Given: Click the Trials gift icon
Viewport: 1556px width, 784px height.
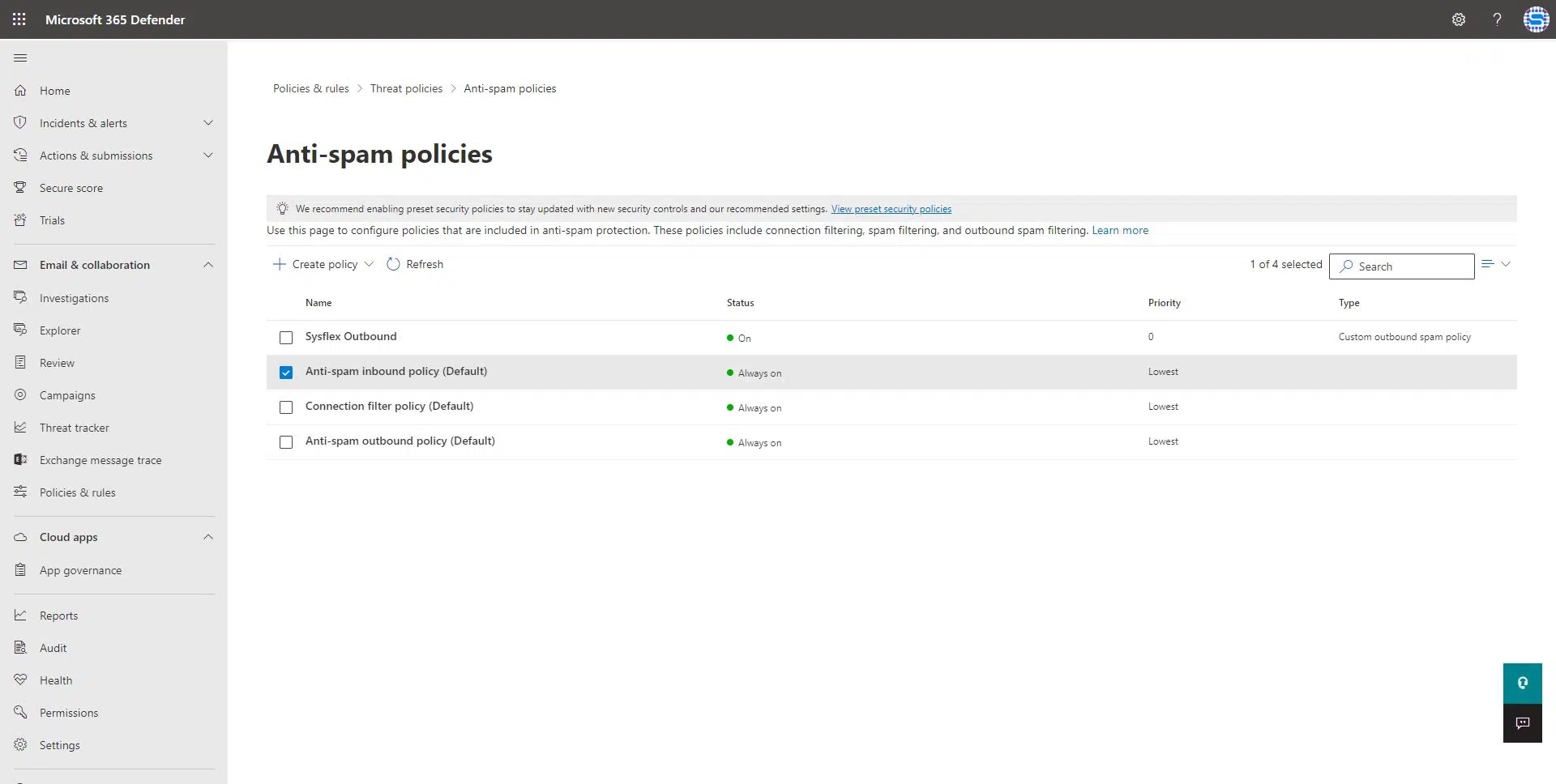Looking at the screenshot, I should [x=21, y=219].
